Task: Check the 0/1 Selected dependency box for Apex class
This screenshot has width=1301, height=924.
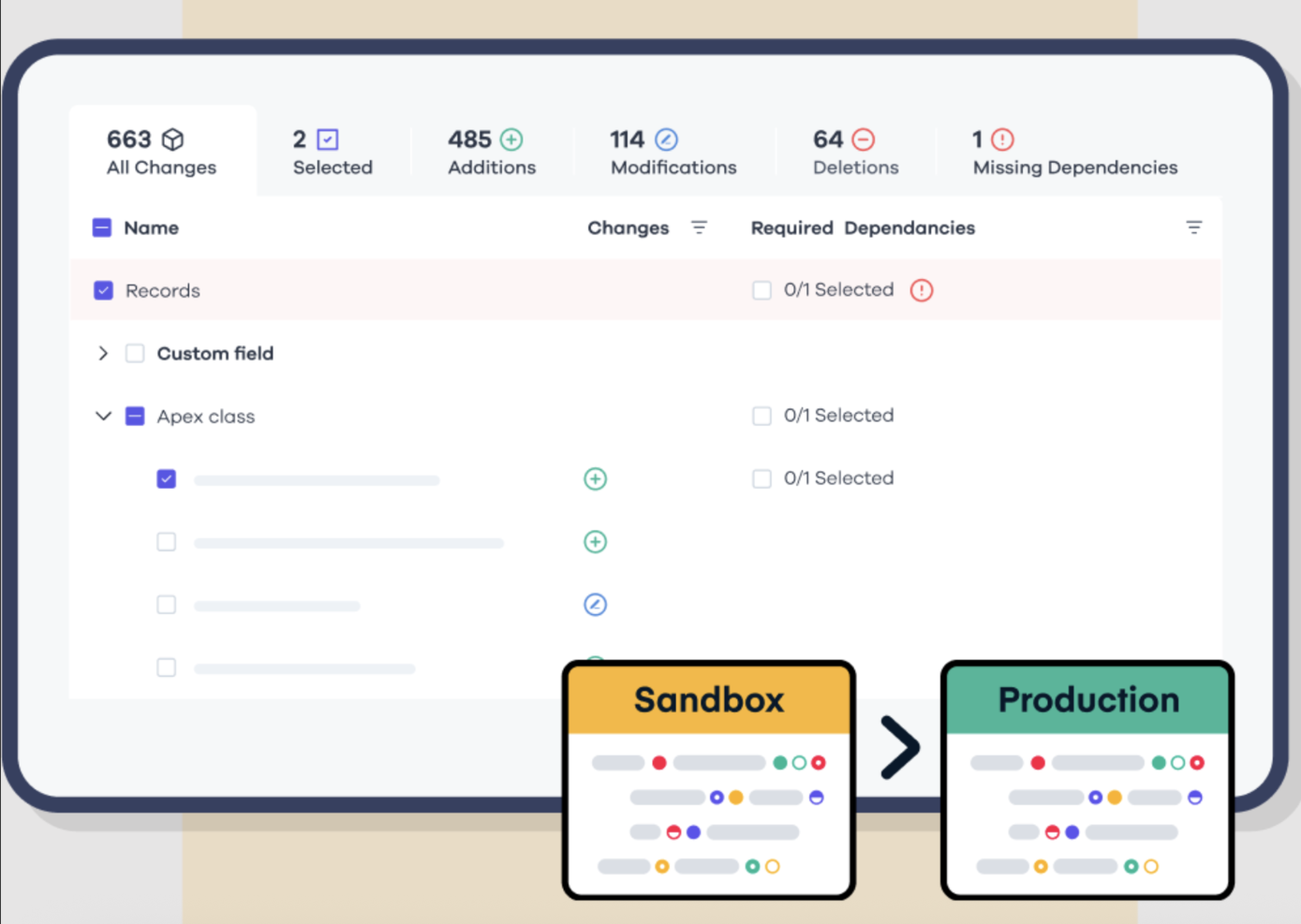Action: pyautogui.click(x=761, y=416)
